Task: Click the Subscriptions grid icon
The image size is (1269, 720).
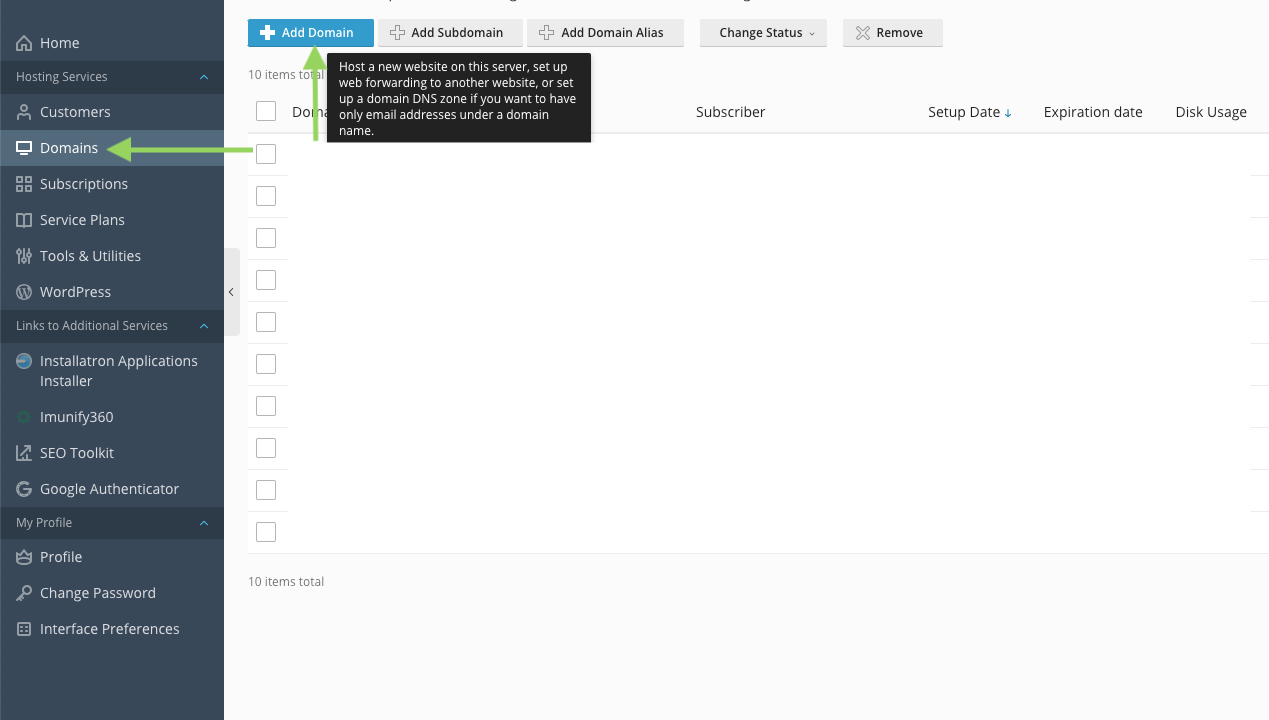Action: (24, 184)
